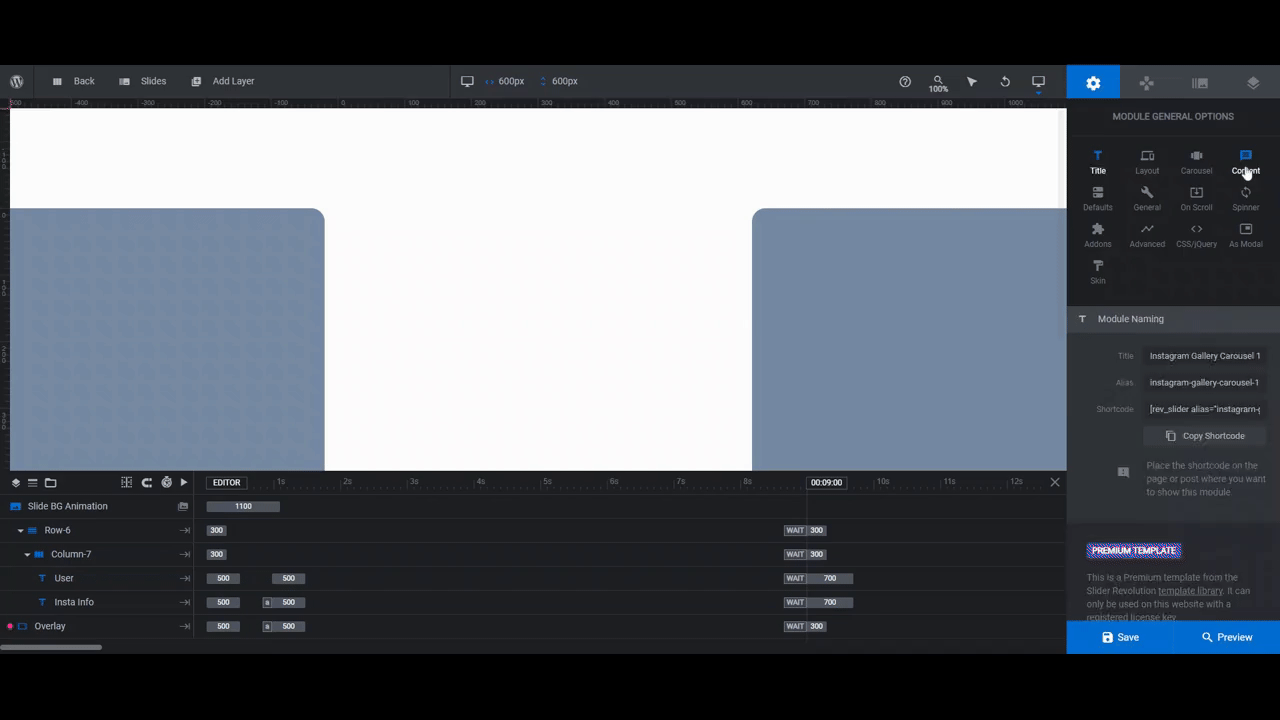Click the Overlay row arrow-to-bar icon

[184, 627]
